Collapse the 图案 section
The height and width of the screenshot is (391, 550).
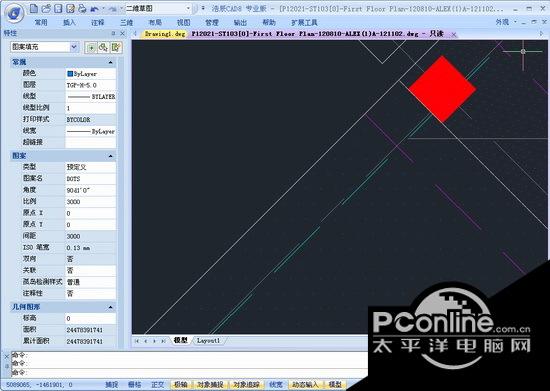click(110, 156)
